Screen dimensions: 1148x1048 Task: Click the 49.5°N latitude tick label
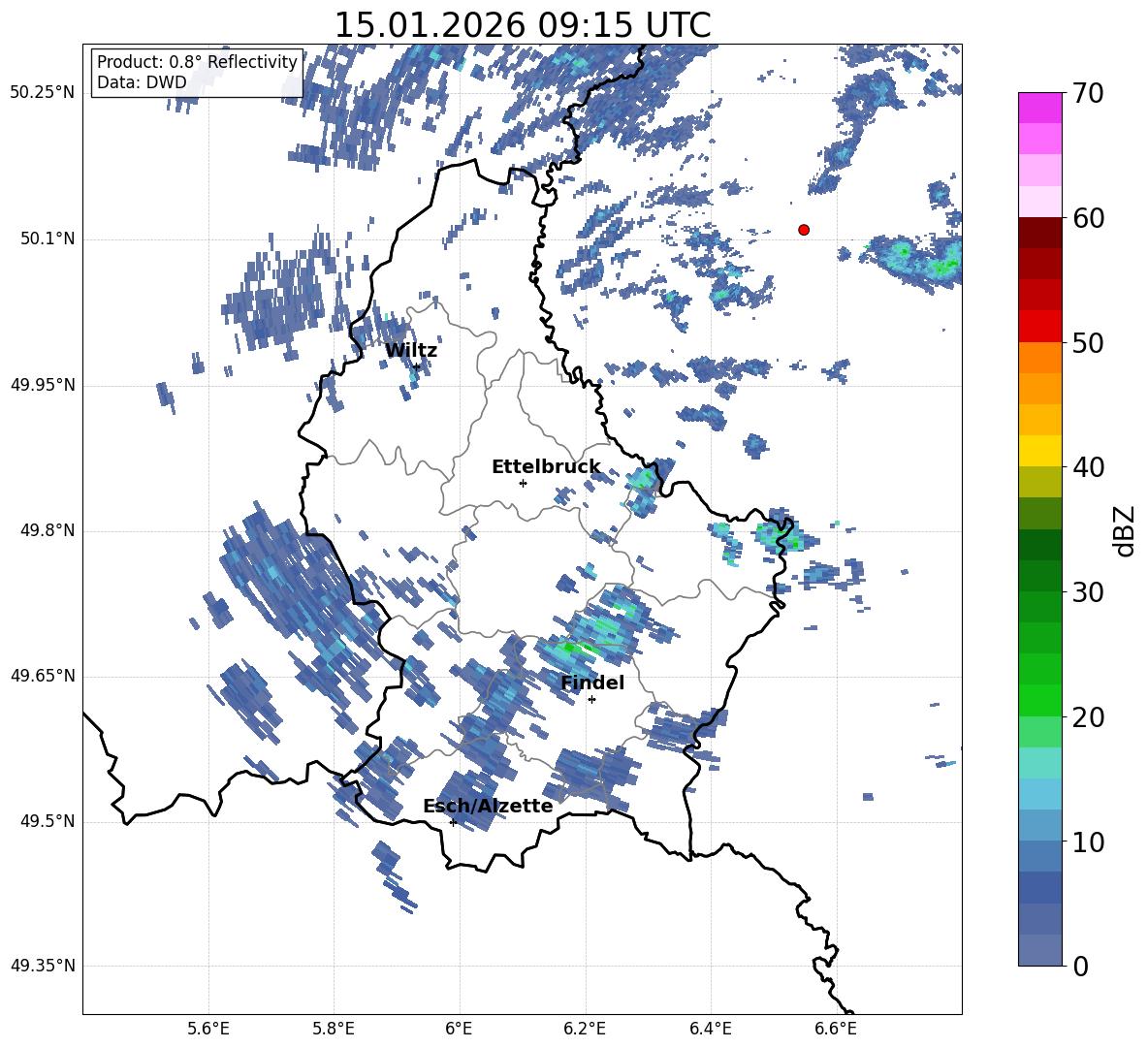48,821
